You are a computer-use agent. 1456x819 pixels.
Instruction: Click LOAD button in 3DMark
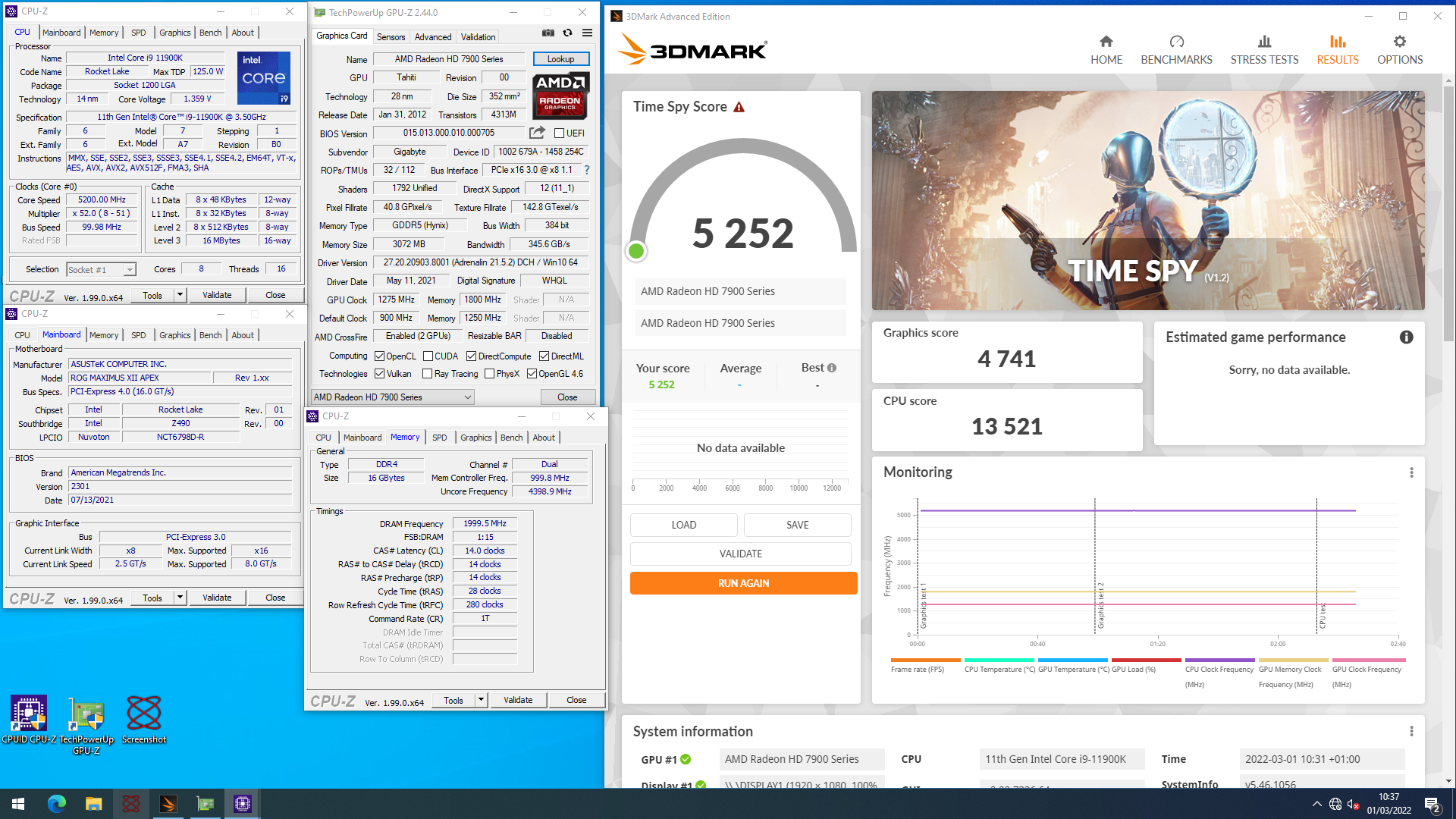[x=683, y=525]
